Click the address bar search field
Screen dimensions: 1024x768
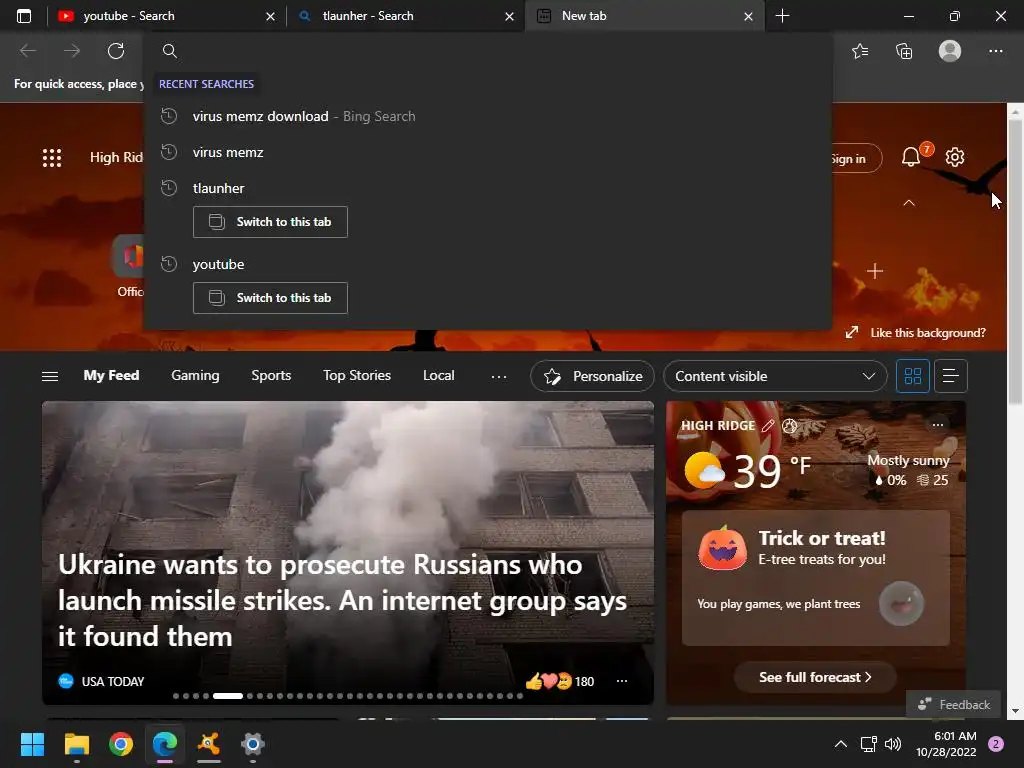(487, 51)
